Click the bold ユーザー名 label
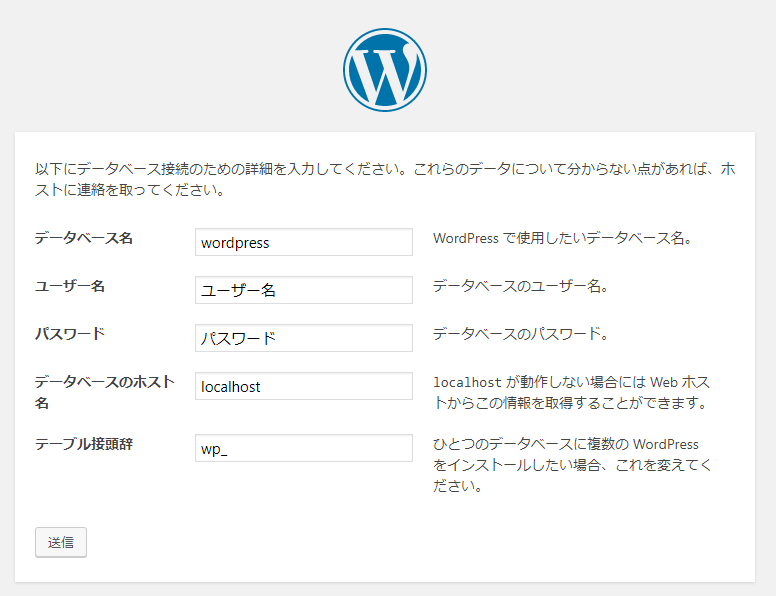Viewport: 776px width, 596px height. click(70, 286)
